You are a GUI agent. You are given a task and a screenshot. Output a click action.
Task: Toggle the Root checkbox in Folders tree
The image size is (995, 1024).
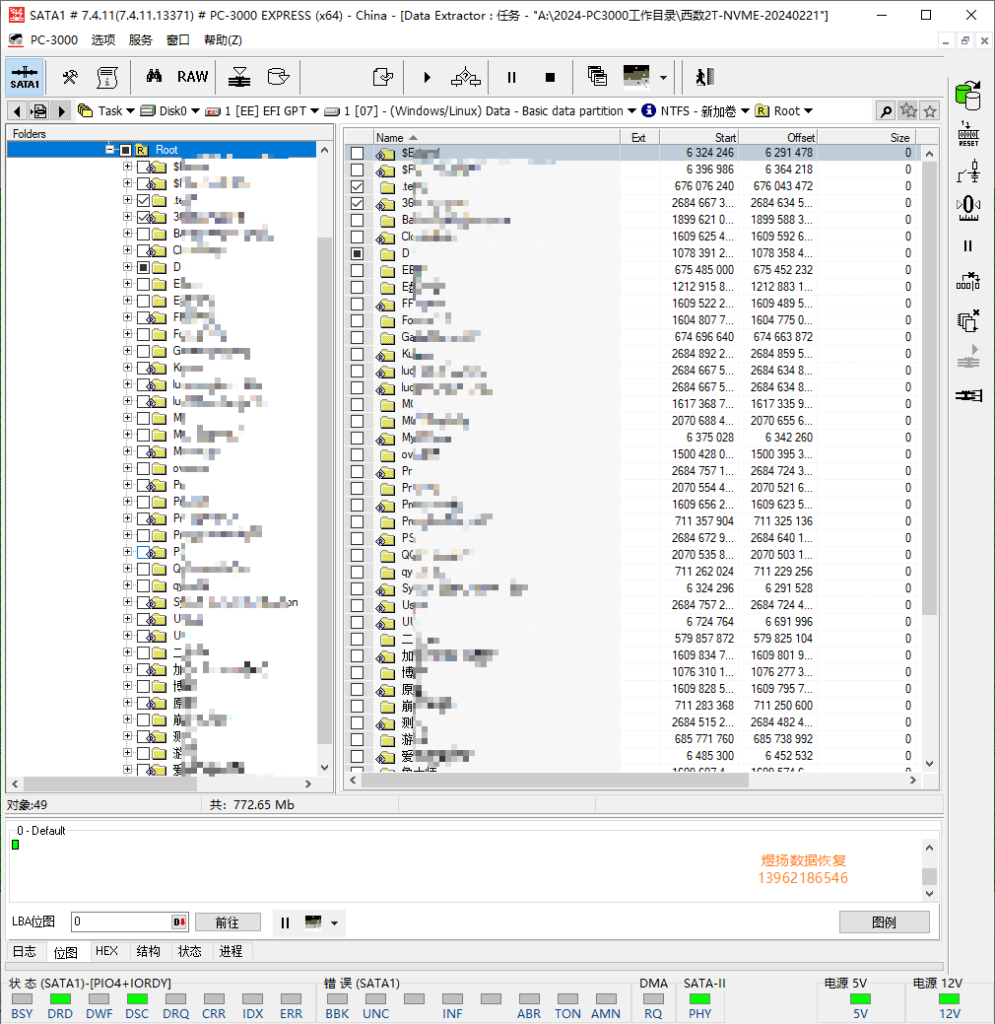click(125, 150)
